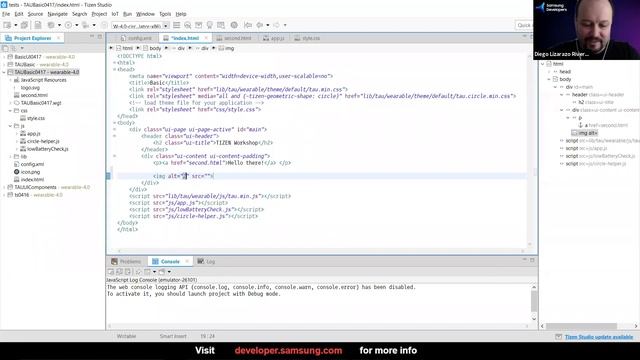This screenshot has width=640, height=360.
Task: Switch to the second.html editor tab
Action: 234,38
